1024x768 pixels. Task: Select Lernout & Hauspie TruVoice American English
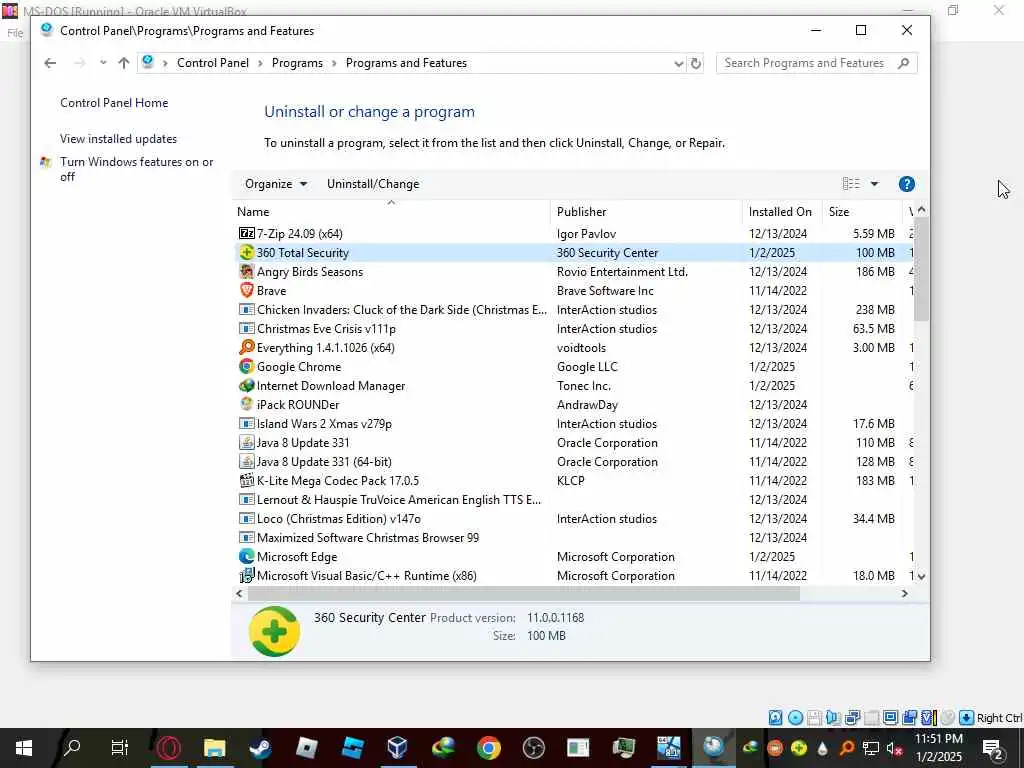pos(398,500)
